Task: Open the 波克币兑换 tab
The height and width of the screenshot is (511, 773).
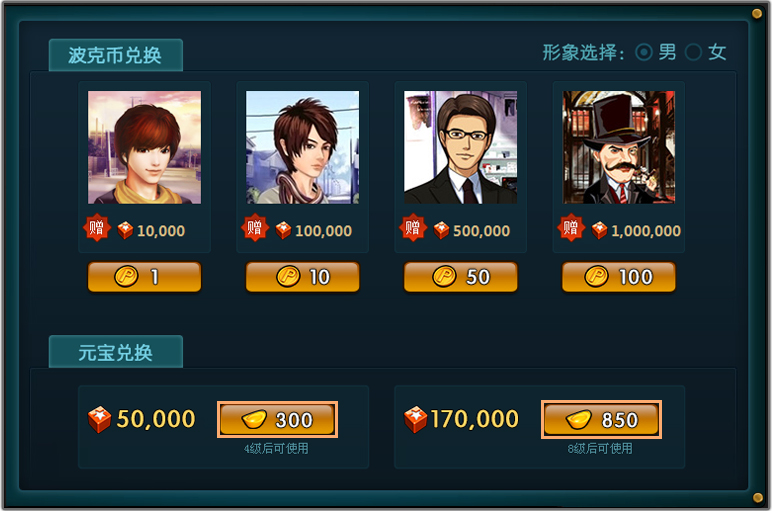Action: tap(116, 55)
